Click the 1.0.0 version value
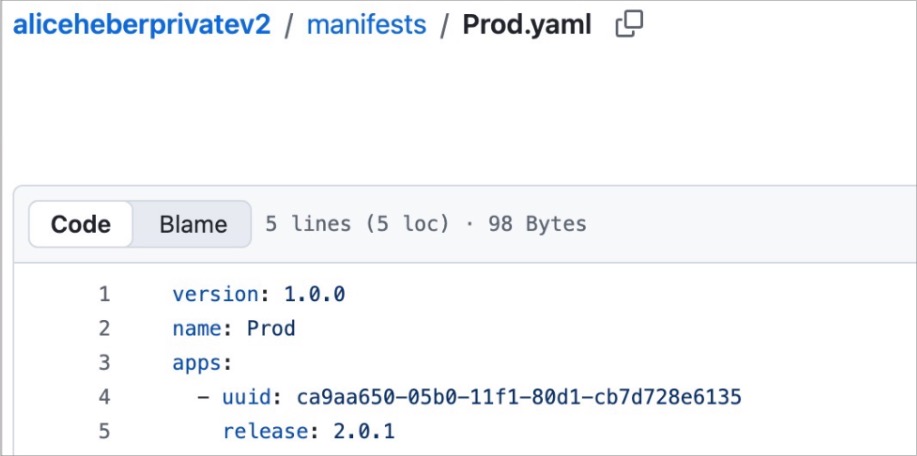 (315, 295)
